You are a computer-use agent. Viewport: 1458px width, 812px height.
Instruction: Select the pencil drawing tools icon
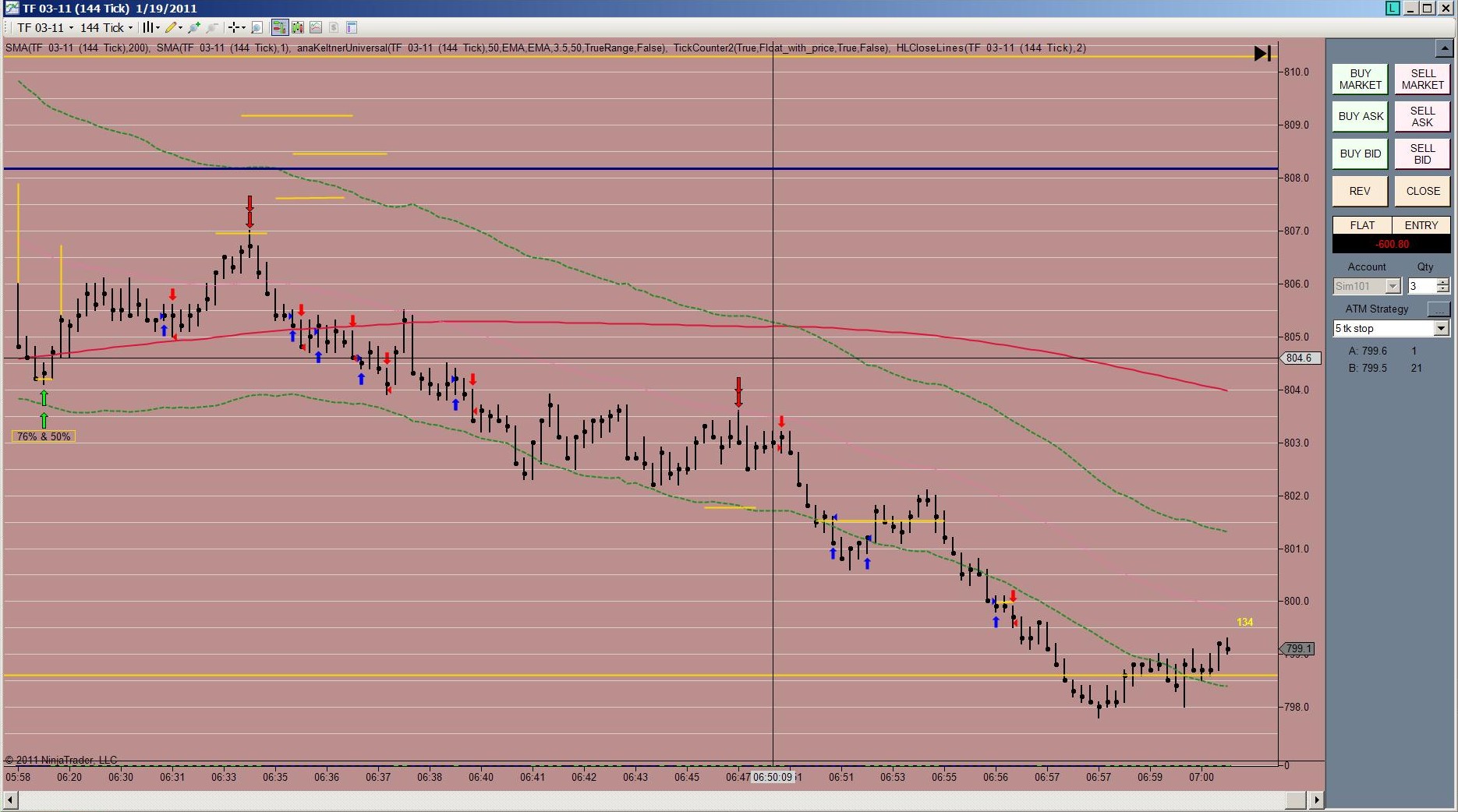(170, 27)
